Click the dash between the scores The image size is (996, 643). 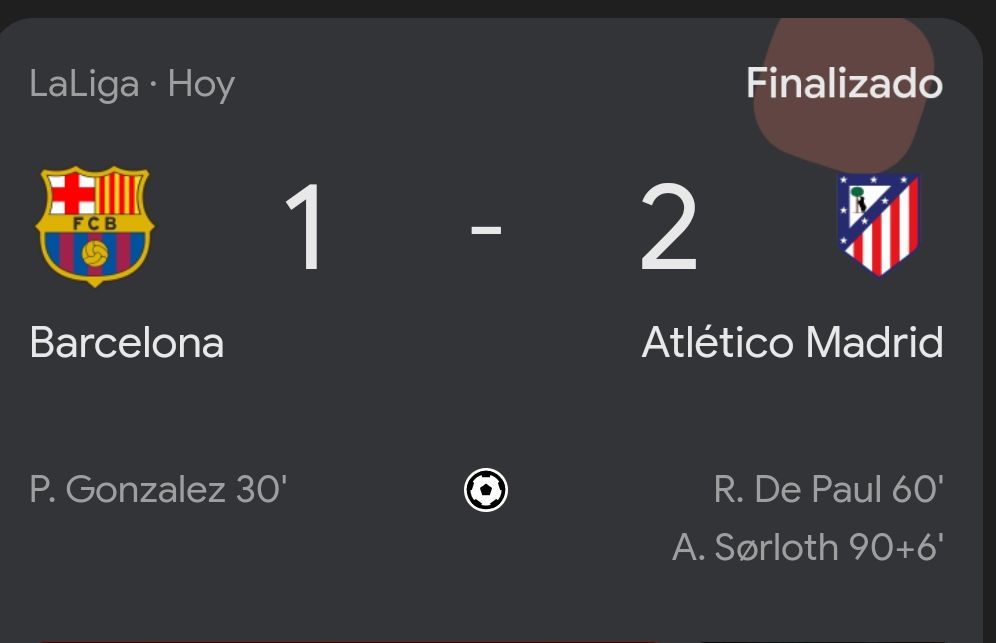coord(486,229)
